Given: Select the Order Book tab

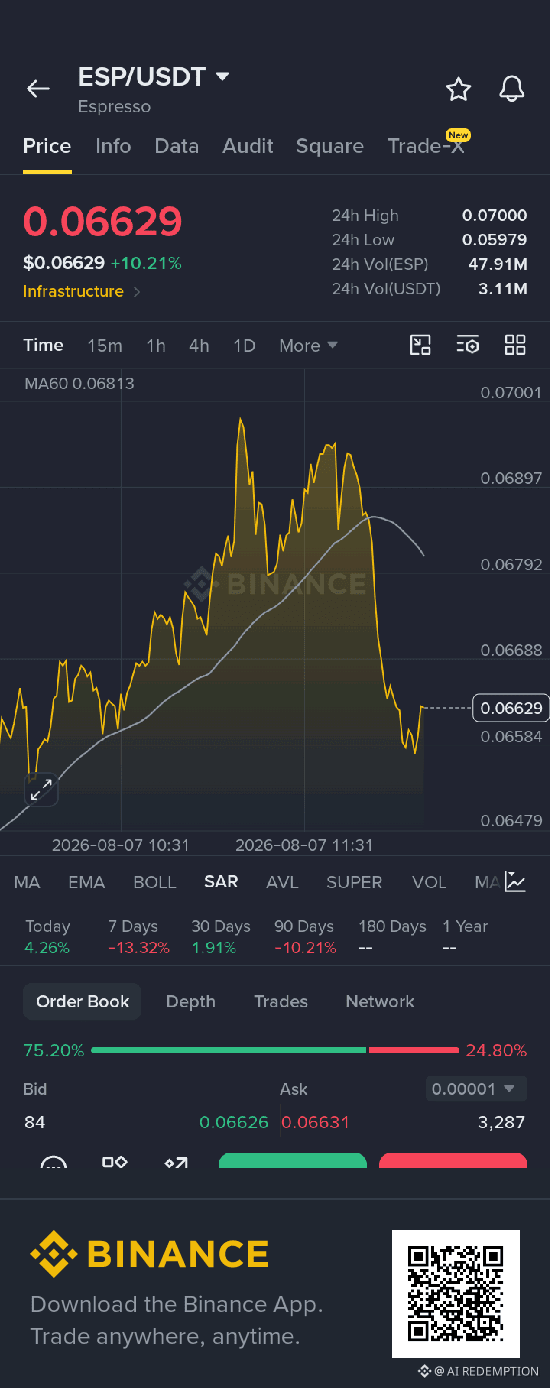Looking at the screenshot, I should [x=82, y=1001].
